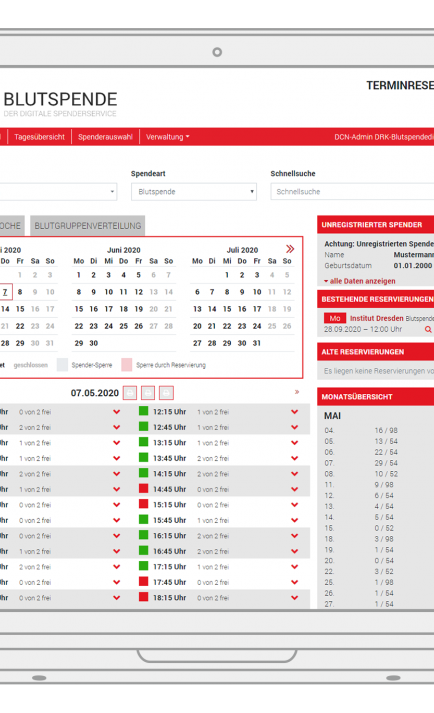
Task: Open the Verwaltung dropdown menu
Action: pyautogui.click(x=167, y=137)
